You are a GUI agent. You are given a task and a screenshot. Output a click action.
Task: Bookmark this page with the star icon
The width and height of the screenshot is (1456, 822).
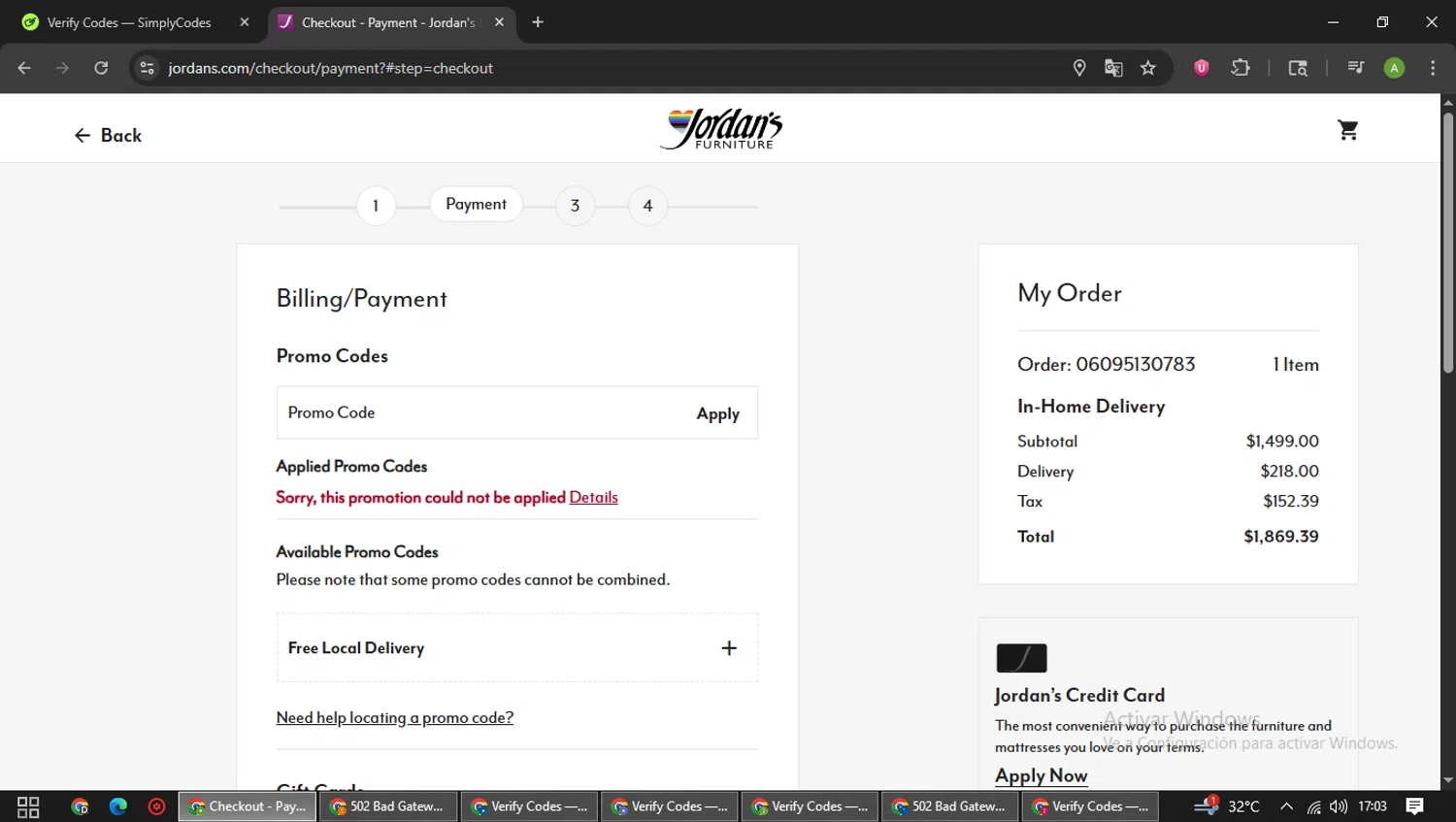coord(1148,68)
